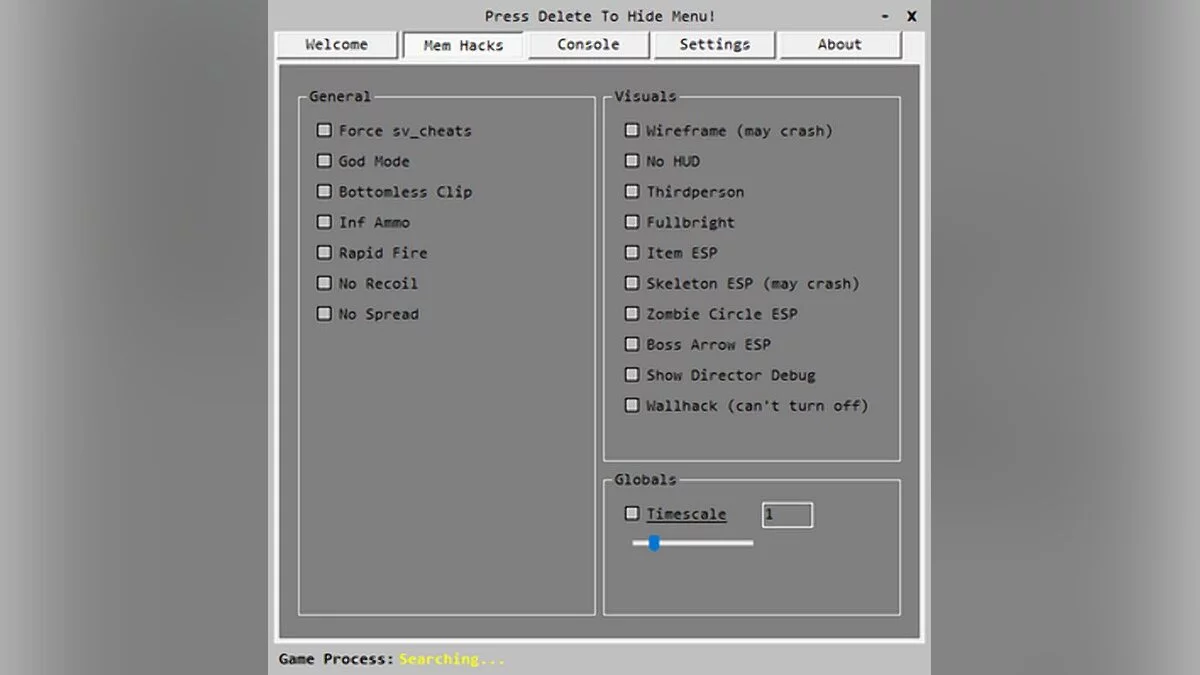Image resolution: width=1200 pixels, height=675 pixels.
Task: Toggle Wireframe (may crash) checkbox
Action: pos(632,130)
